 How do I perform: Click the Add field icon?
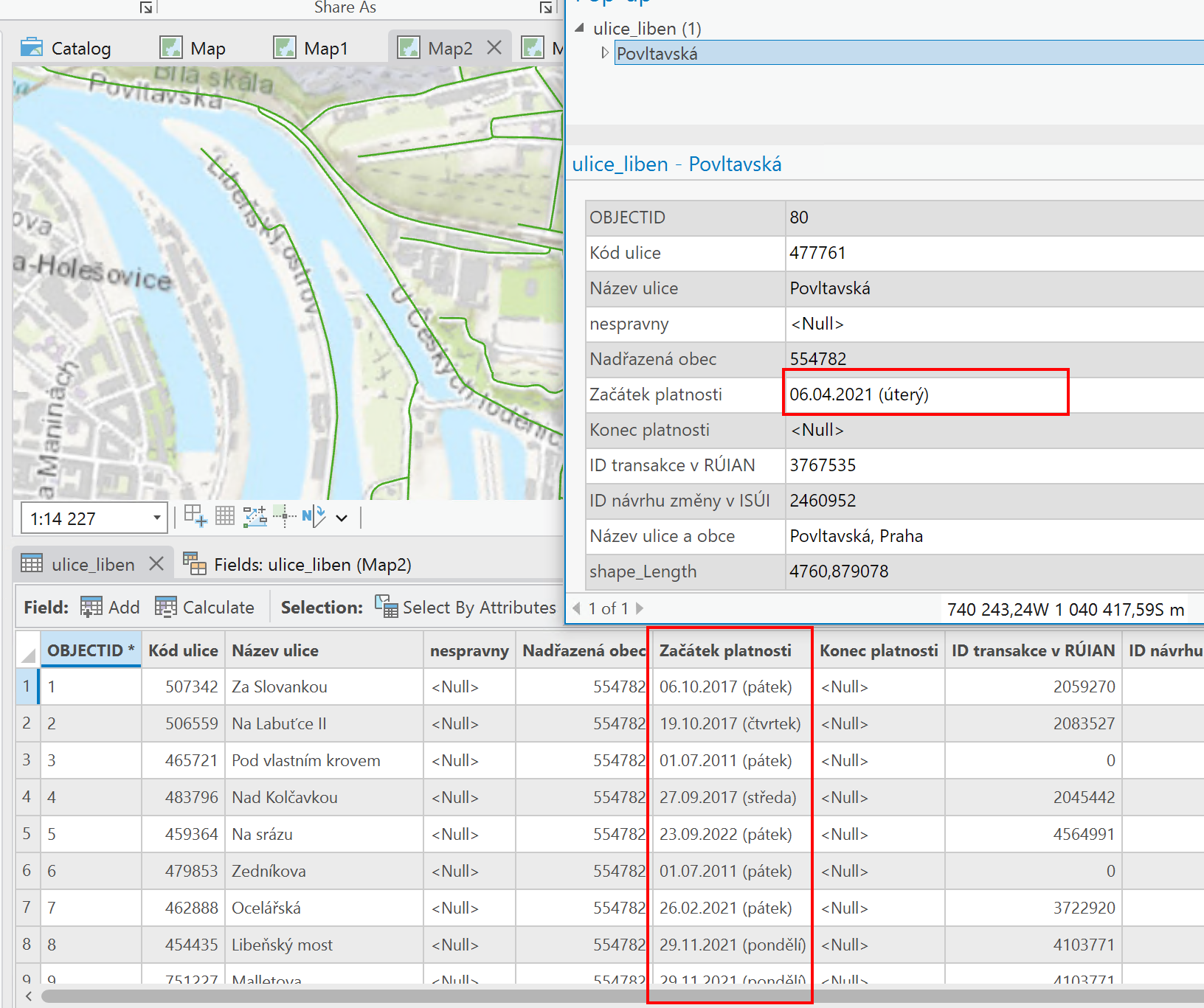tap(91, 607)
